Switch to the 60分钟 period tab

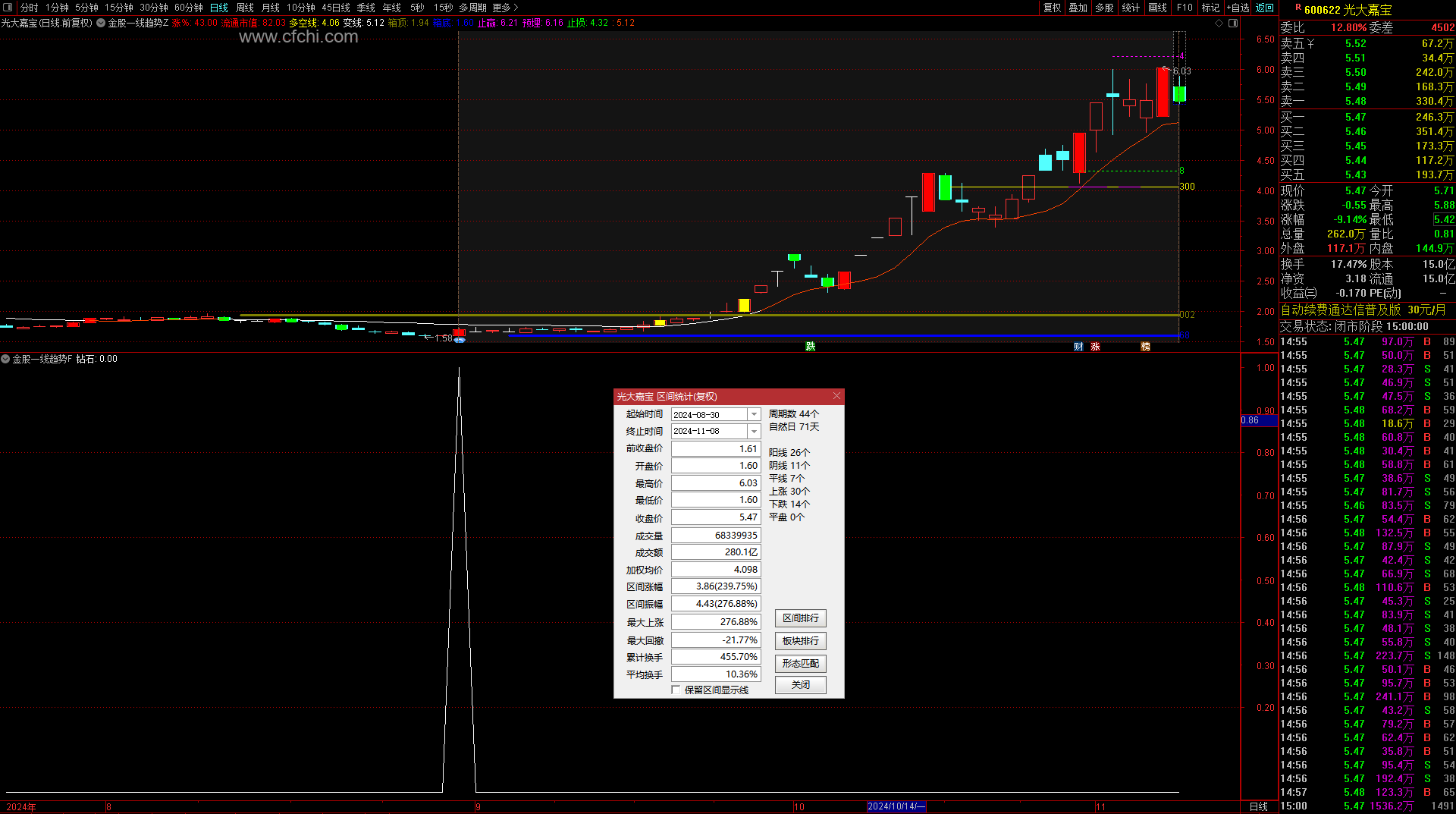pos(189,8)
